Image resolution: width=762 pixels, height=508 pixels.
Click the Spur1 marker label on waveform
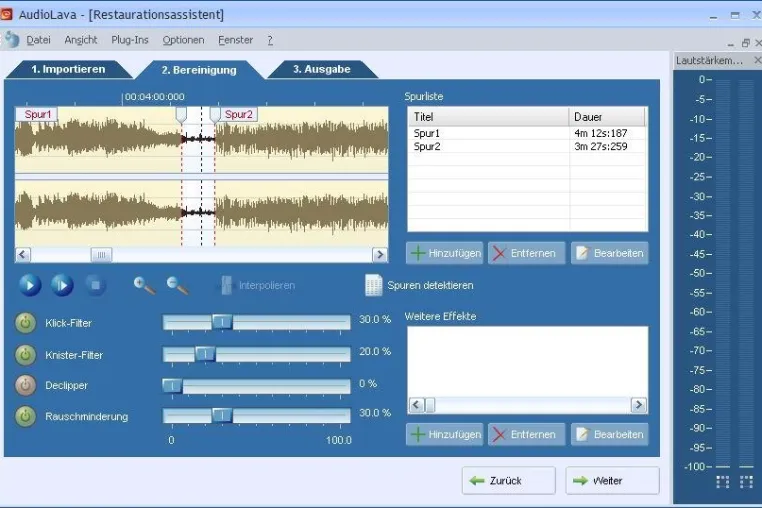coord(37,114)
